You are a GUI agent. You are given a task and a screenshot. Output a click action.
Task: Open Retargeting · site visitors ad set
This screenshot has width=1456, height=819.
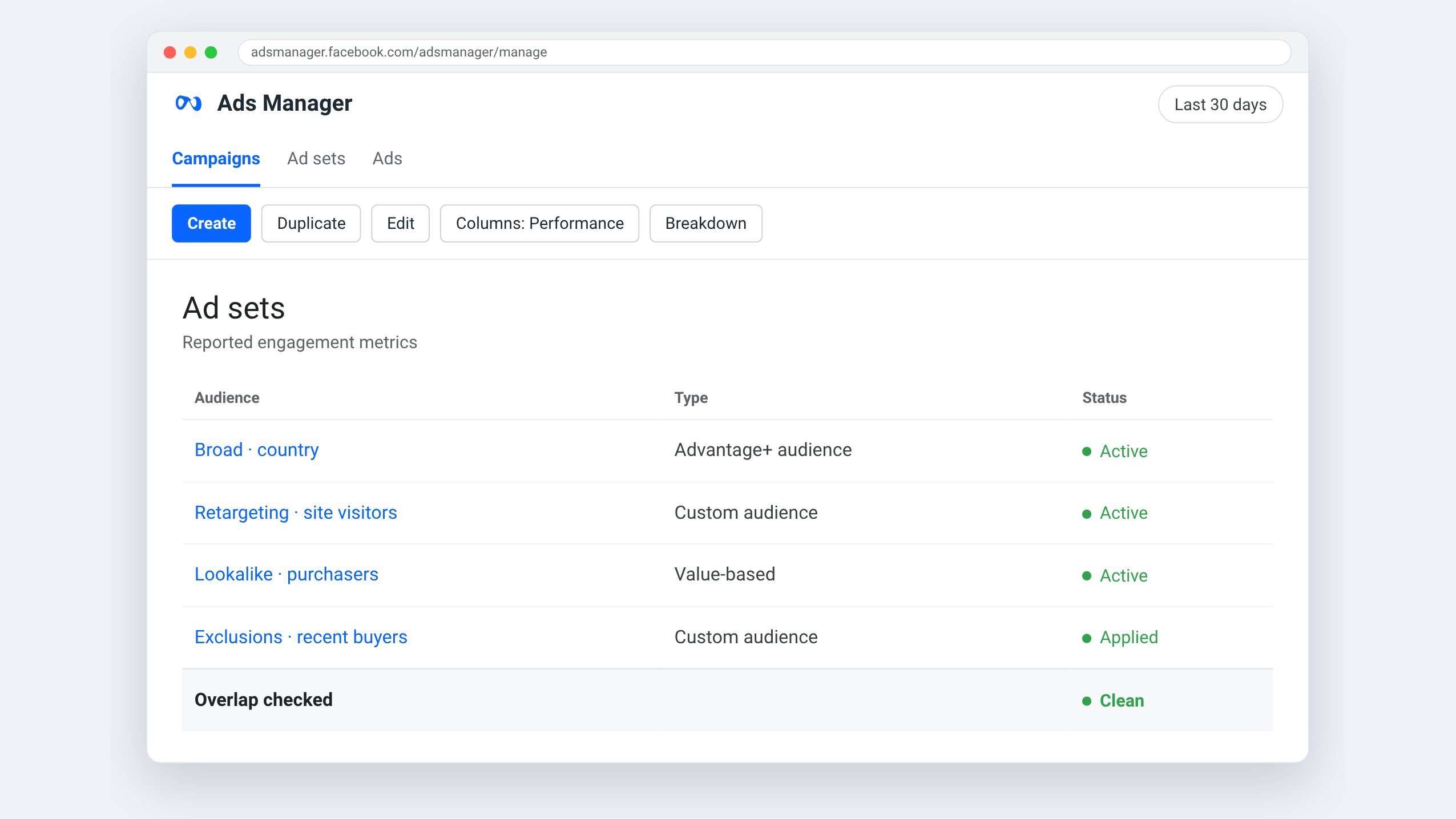296,513
